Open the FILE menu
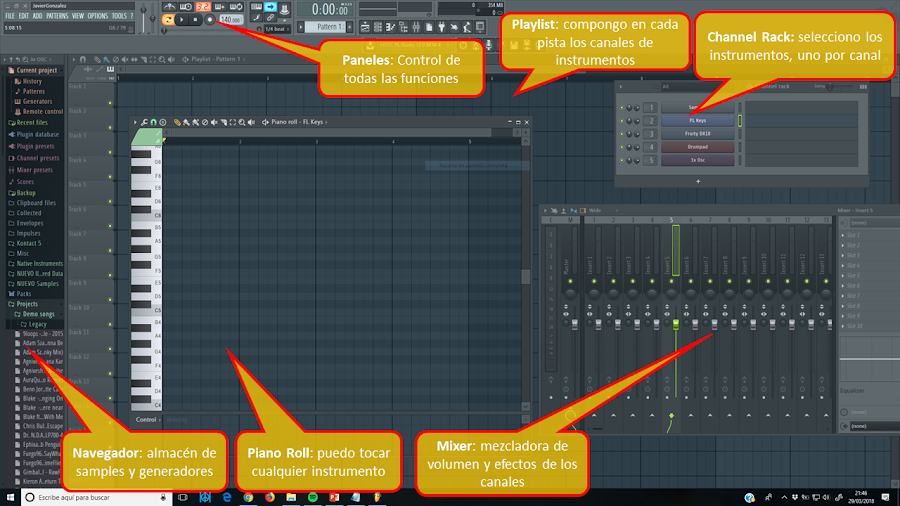Image resolution: width=900 pixels, height=506 pixels. click(x=10, y=16)
